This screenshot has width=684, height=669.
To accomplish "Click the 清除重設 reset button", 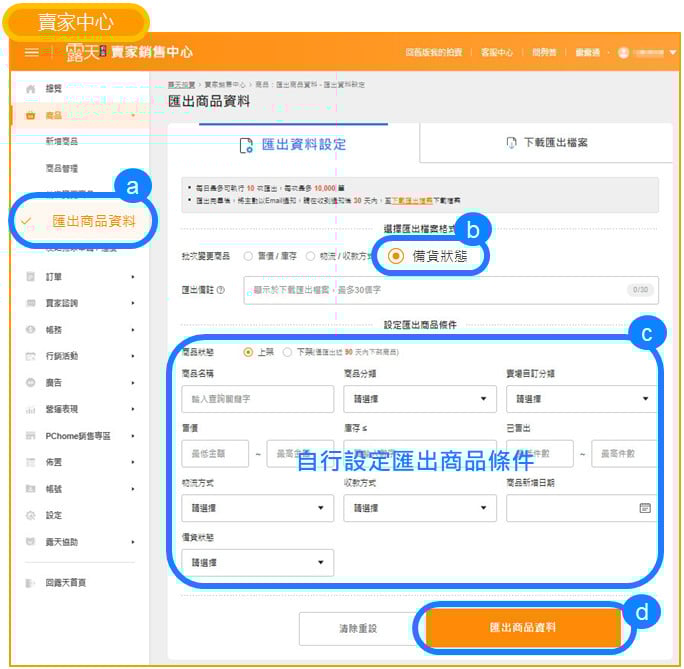I will click(358, 628).
